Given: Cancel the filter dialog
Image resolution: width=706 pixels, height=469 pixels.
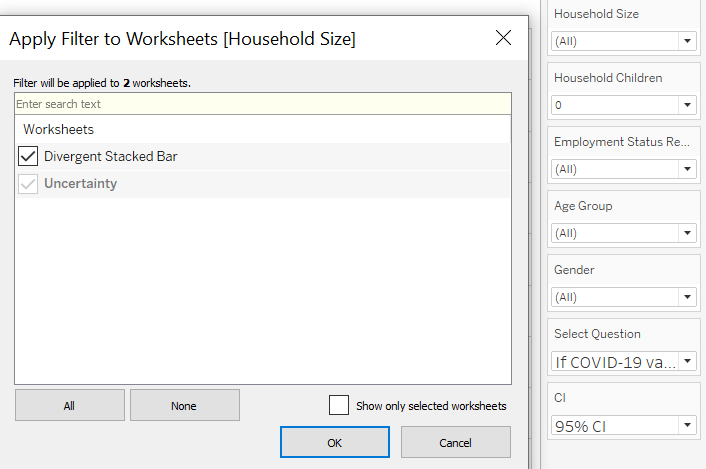Looking at the screenshot, I should tap(455, 442).
